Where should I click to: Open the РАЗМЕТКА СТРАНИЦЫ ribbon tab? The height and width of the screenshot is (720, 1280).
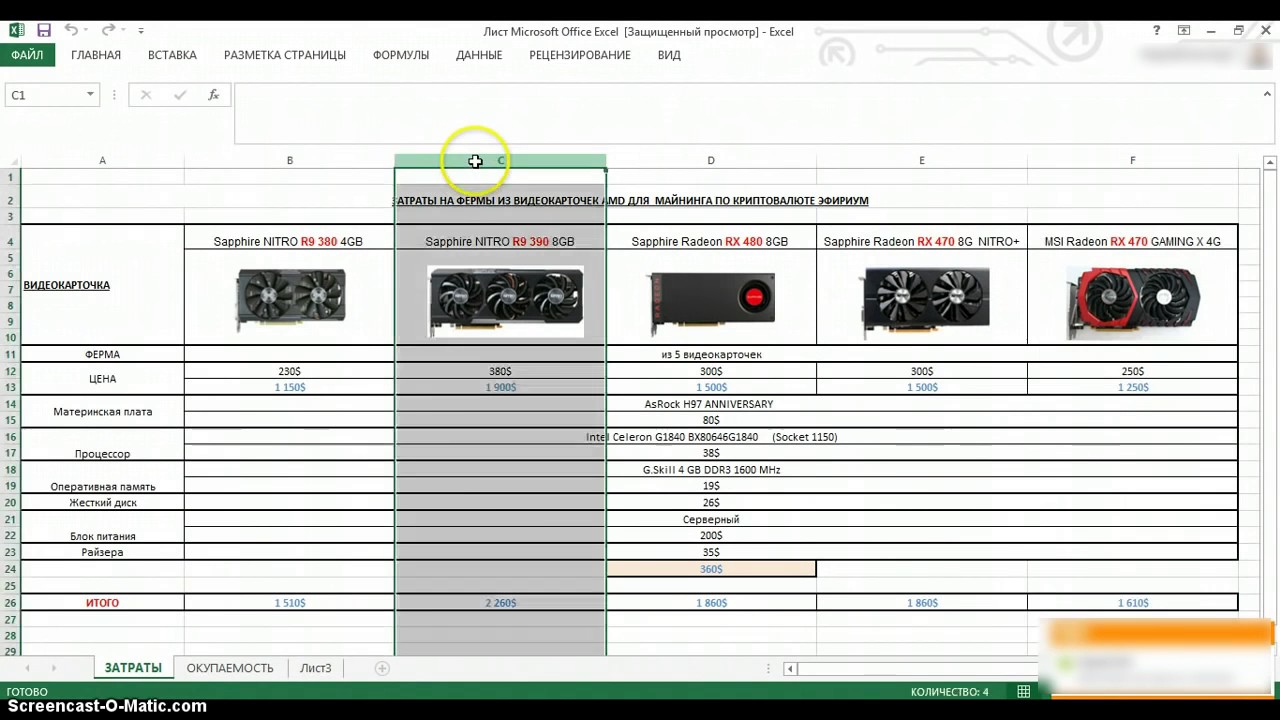[x=285, y=55]
